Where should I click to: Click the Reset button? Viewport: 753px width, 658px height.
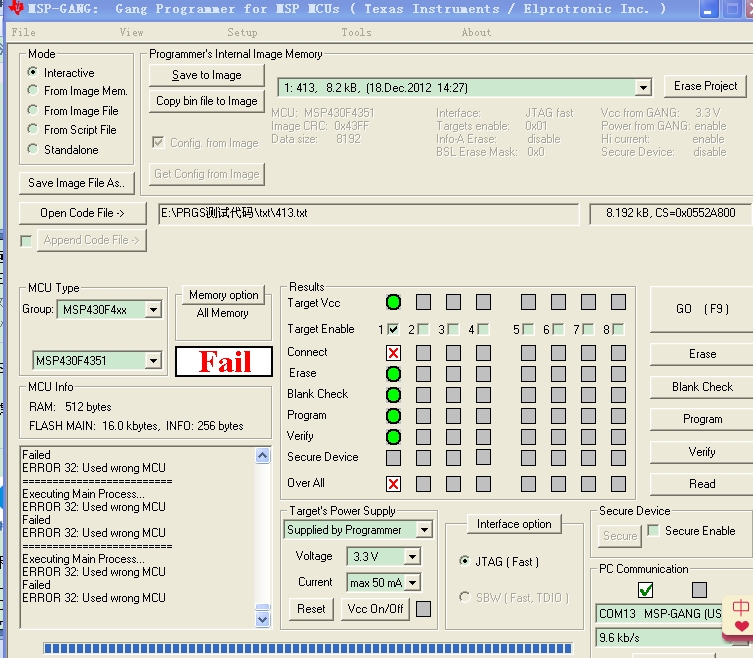point(311,609)
